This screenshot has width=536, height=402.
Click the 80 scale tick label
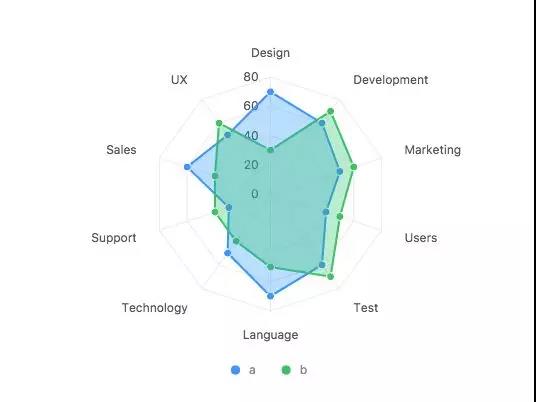click(251, 77)
